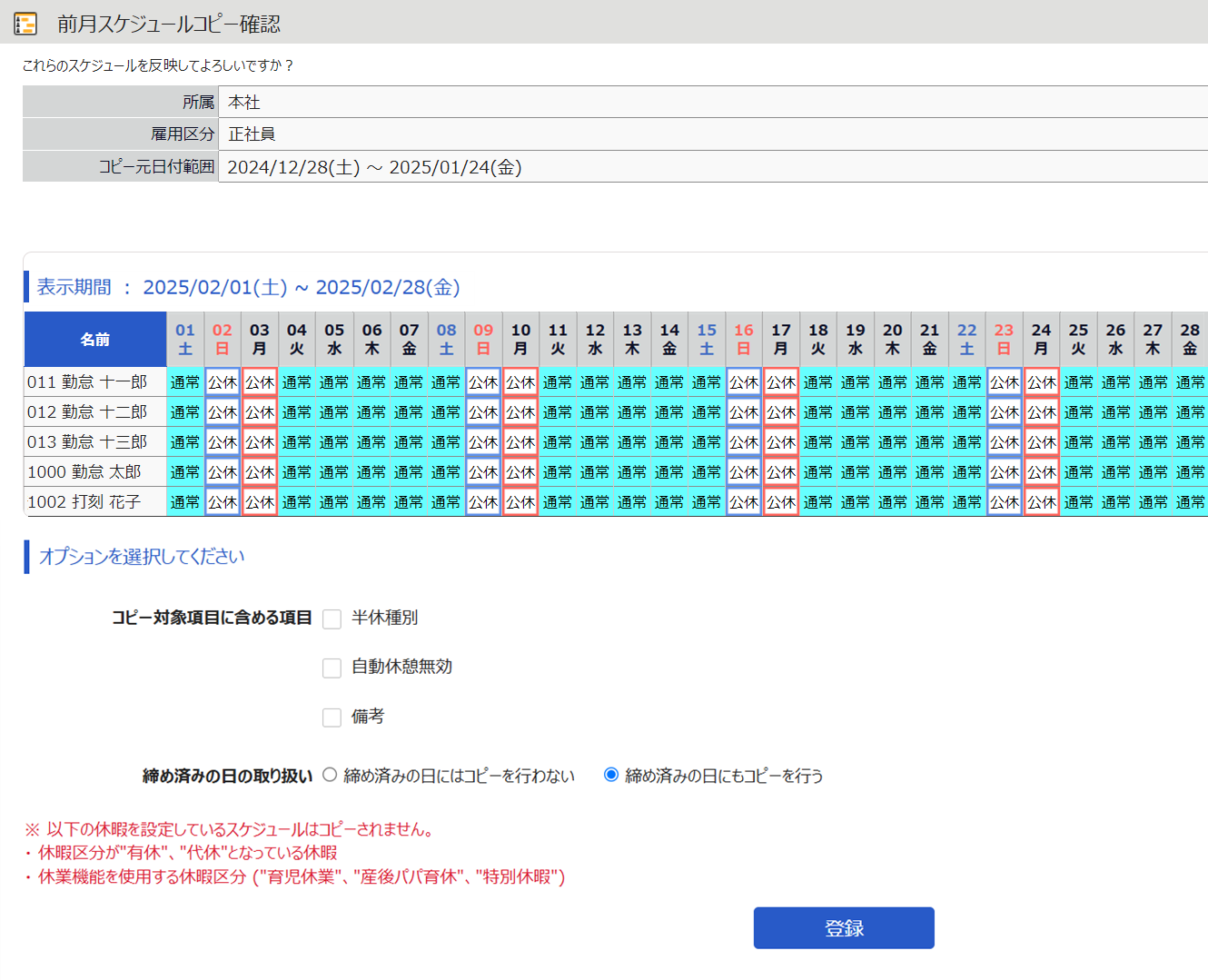Select the 02 日 date header
Screen dimensions: 1208x980
pyautogui.click(x=223, y=339)
